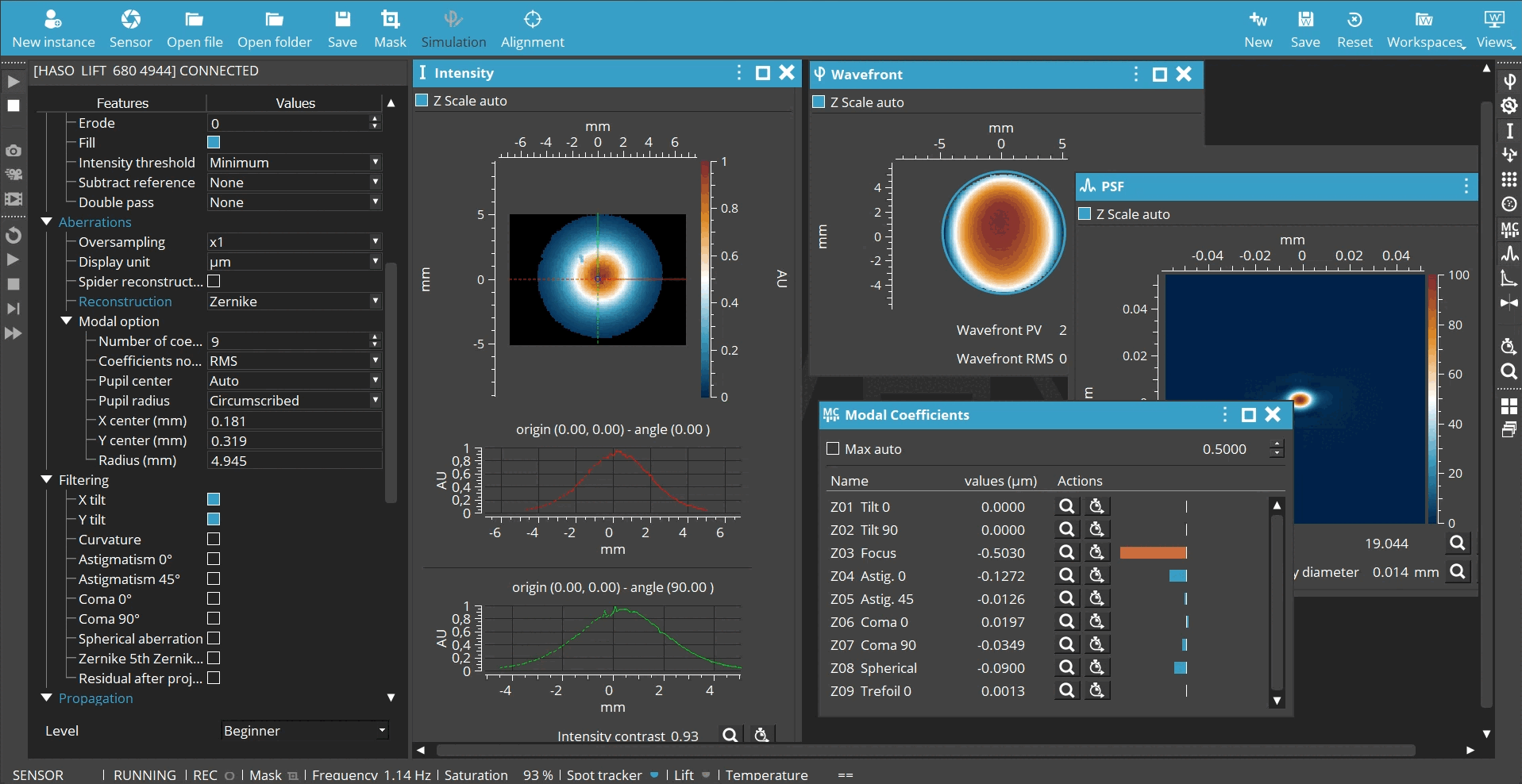The width and height of the screenshot is (1522, 784).
Task: Uncheck the Y tilt filter
Action: 214,519
